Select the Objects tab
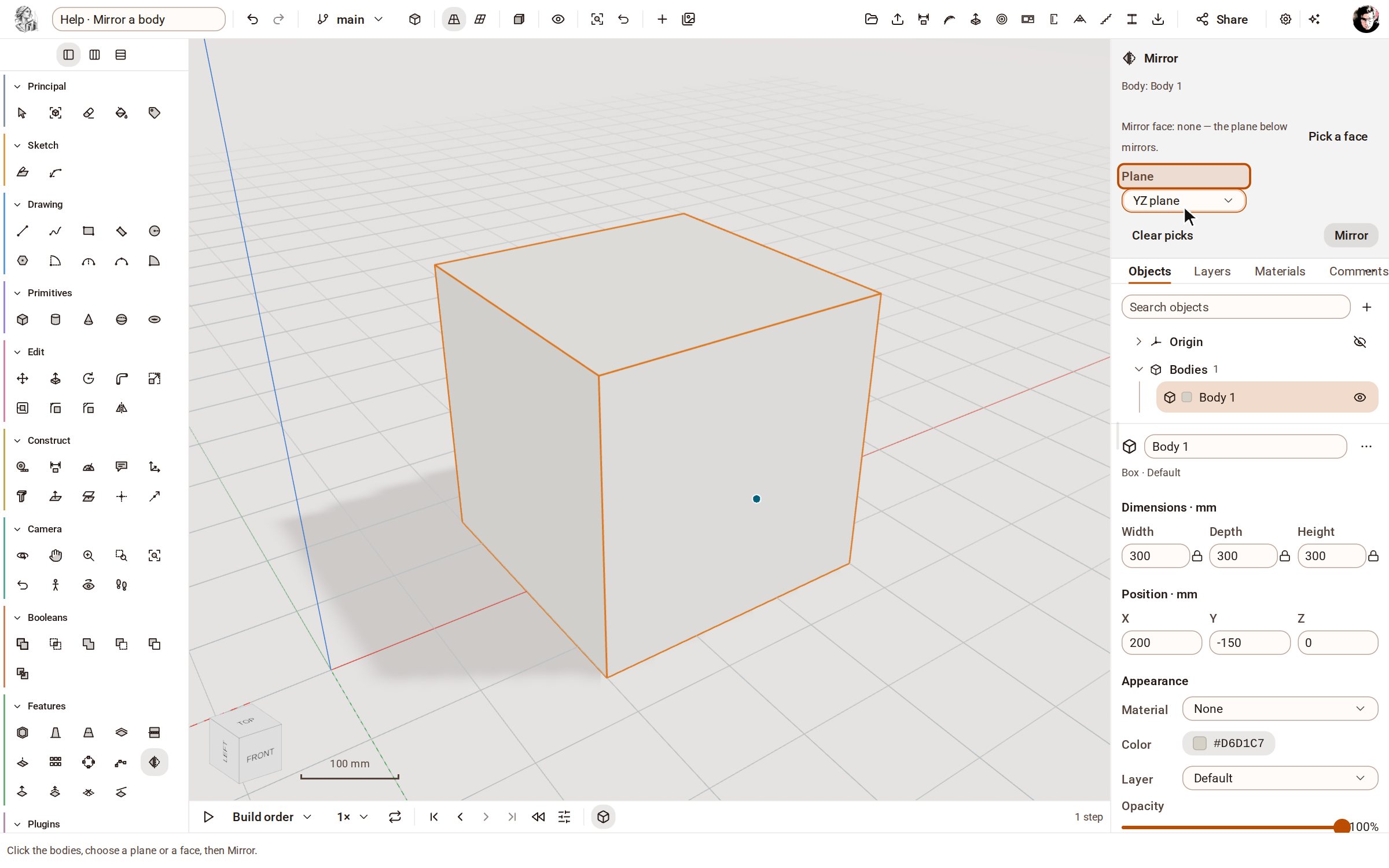The height and width of the screenshot is (868, 1389). pos(1149,271)
